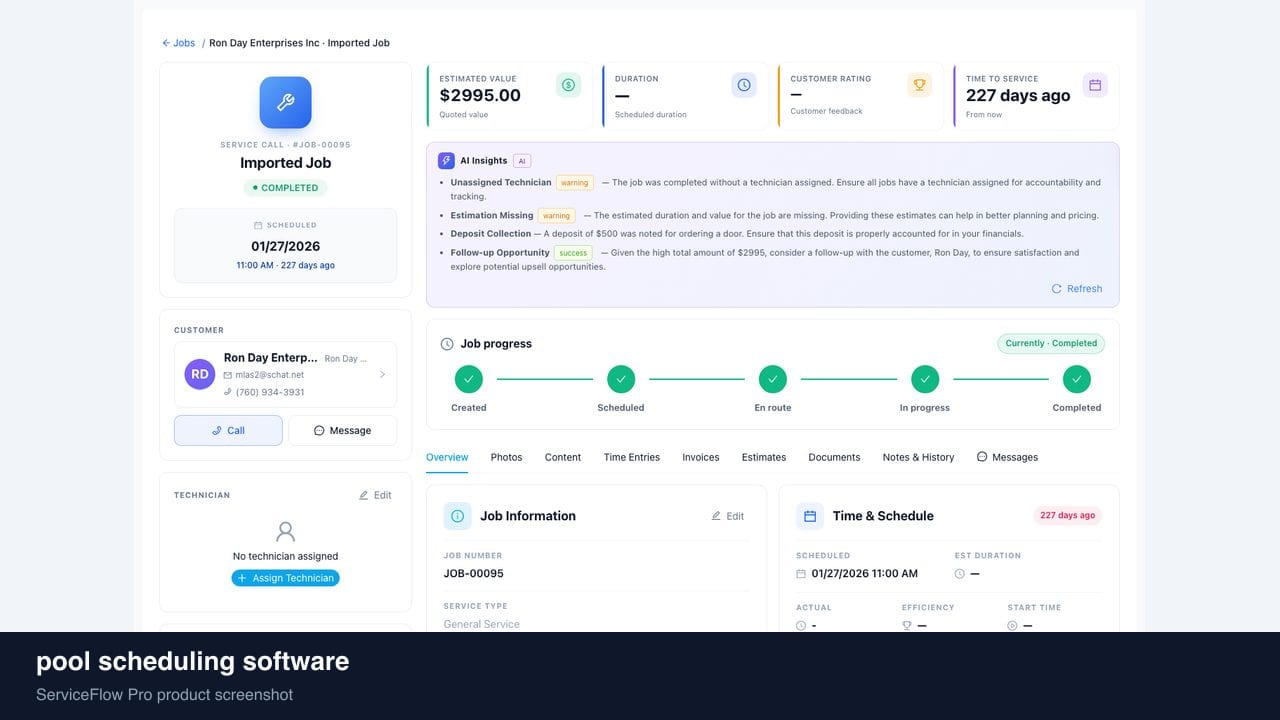Click the AI Insights lightning icon

point(446,160)
